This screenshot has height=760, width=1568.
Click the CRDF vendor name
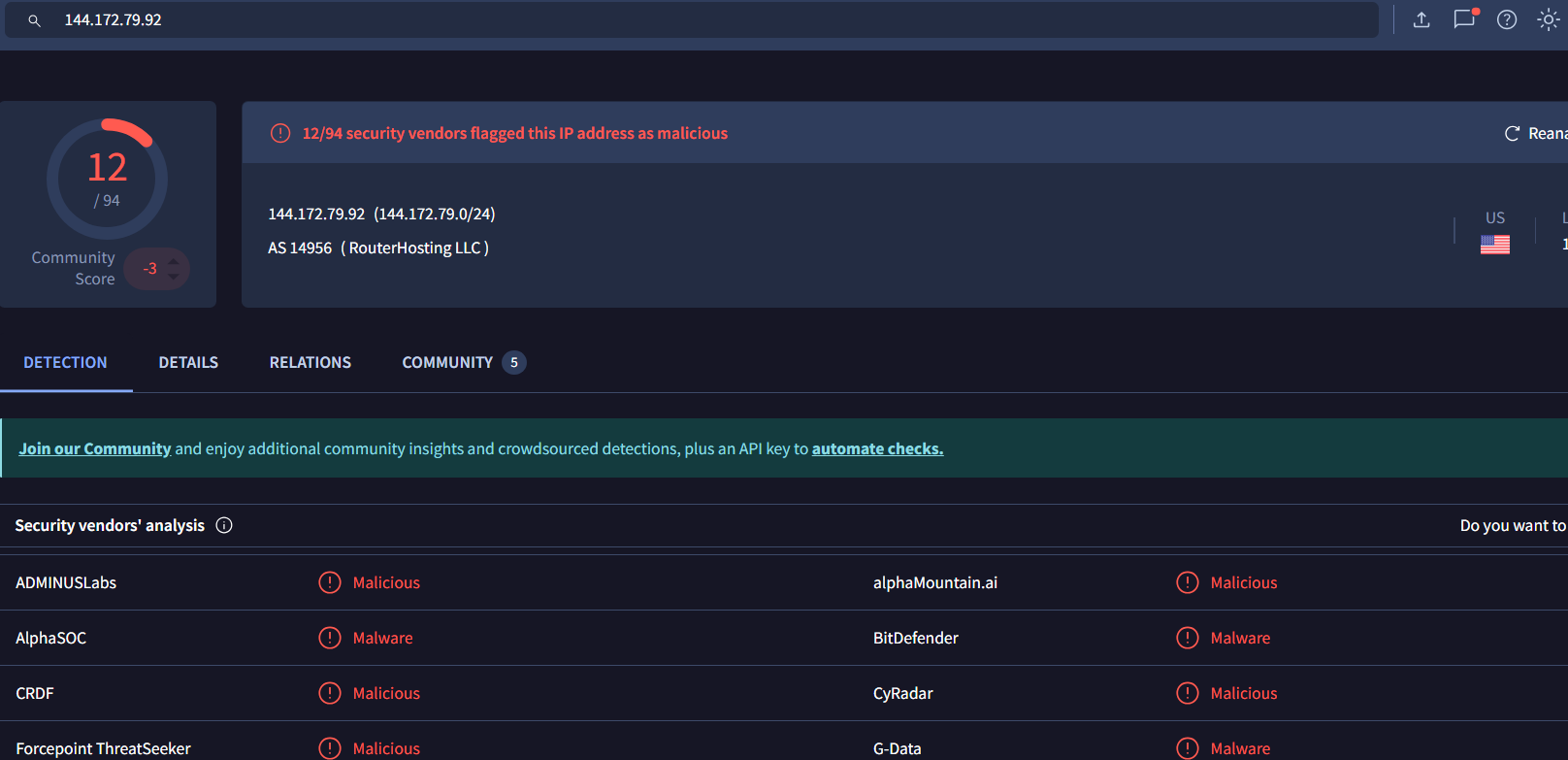click(x=35, y=693)
